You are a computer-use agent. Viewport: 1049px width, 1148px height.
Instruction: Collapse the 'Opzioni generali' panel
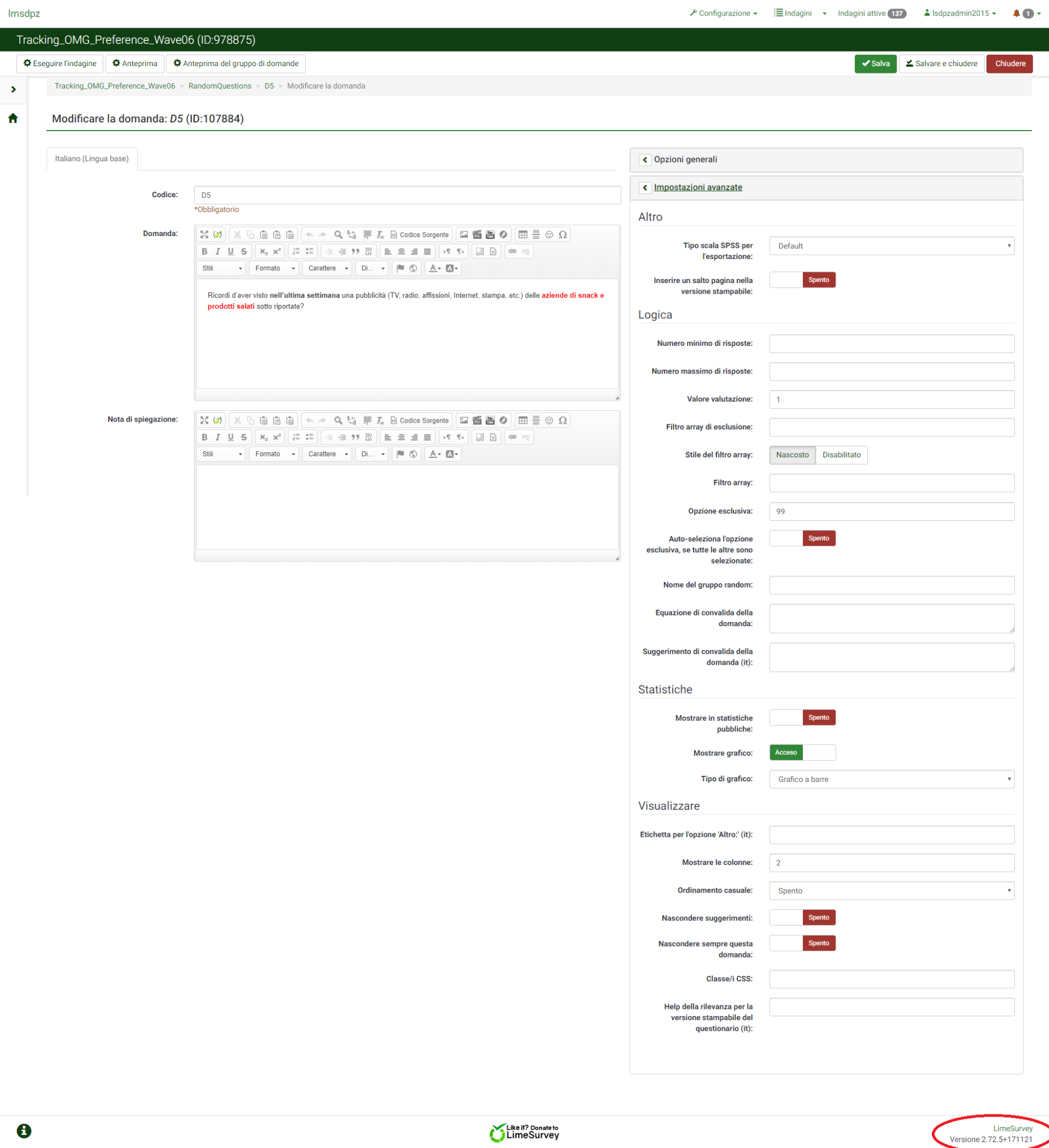click(x=645, y=160)
